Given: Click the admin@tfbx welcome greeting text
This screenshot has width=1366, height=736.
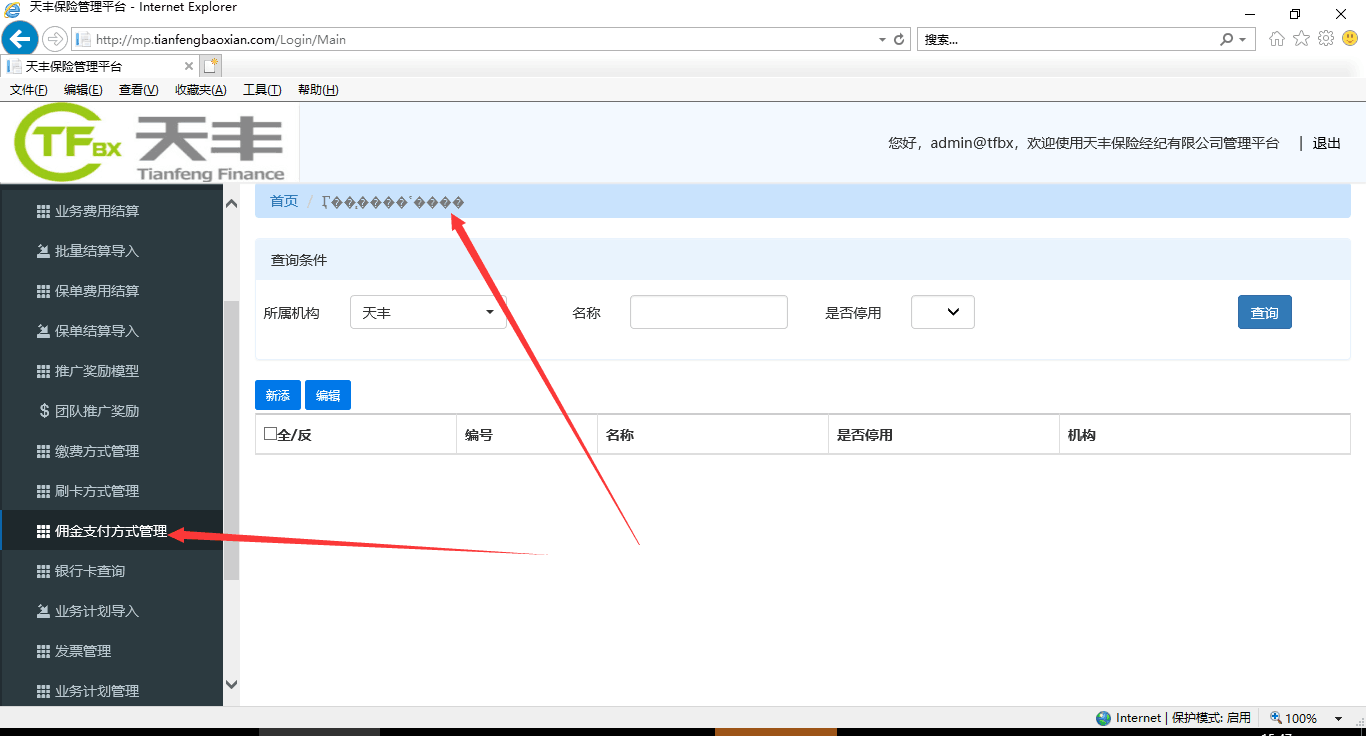Looking at the screenshot, I should tap(1084, 143).
